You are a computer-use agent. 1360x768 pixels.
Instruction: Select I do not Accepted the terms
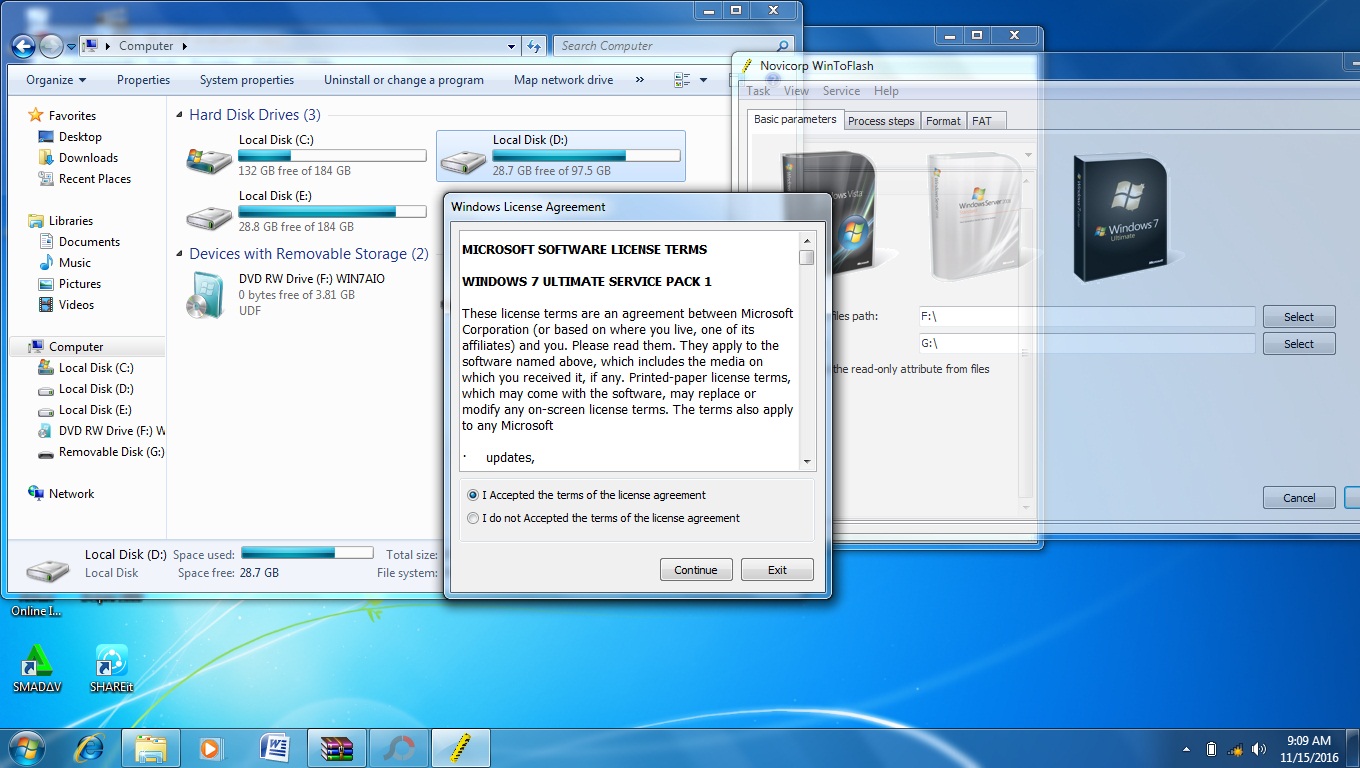click(x=473, y=518)
